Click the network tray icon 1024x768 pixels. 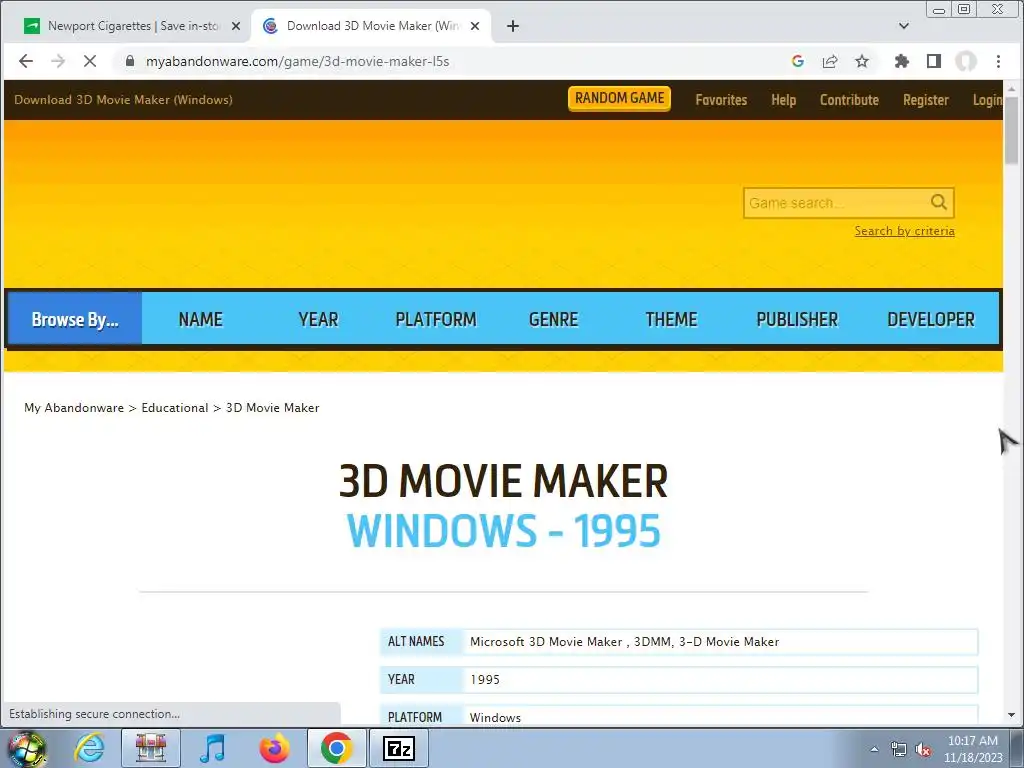pos(899,750)
